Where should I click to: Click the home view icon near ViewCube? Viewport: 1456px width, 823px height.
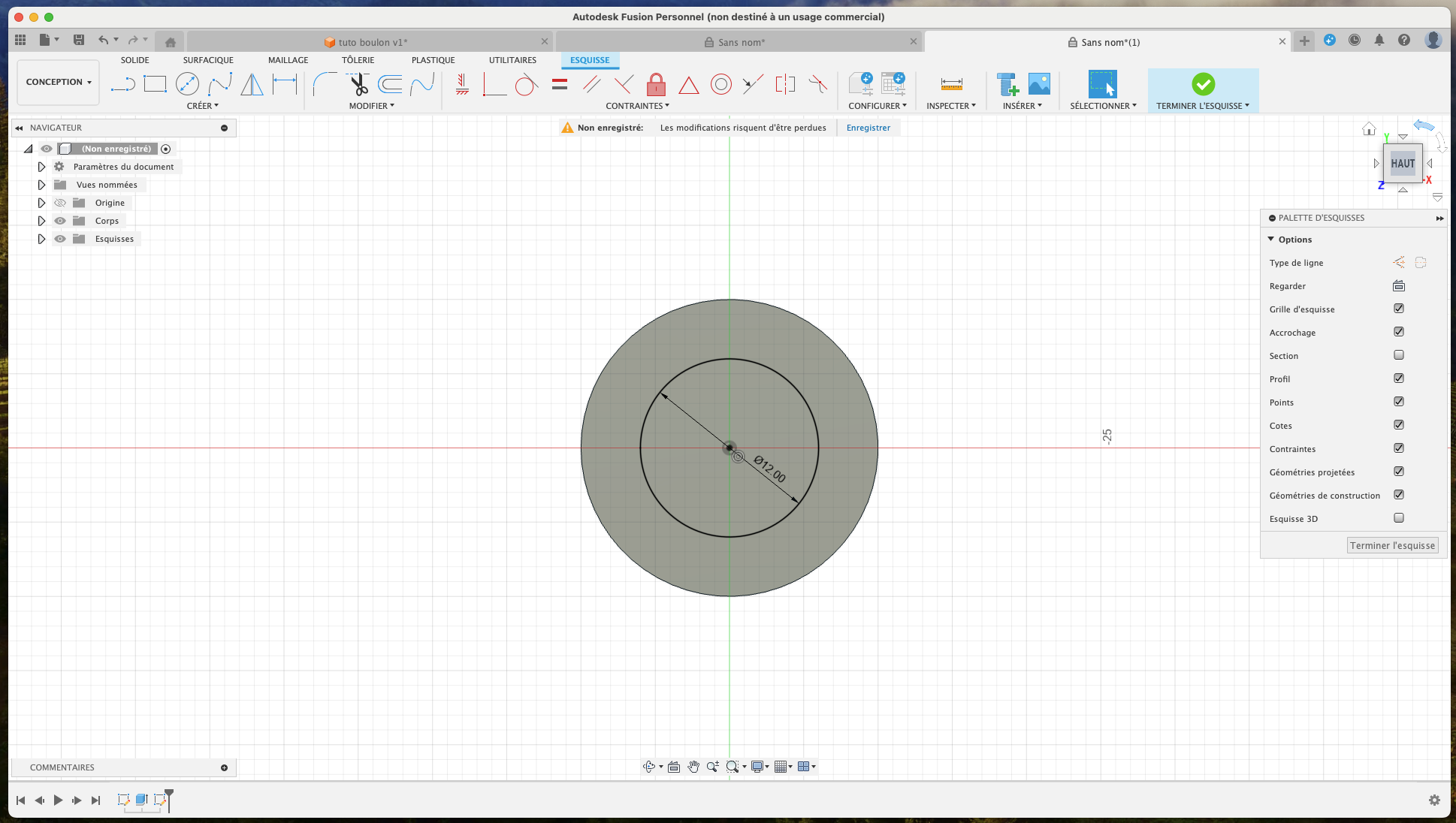click(x=1369, y=129)
